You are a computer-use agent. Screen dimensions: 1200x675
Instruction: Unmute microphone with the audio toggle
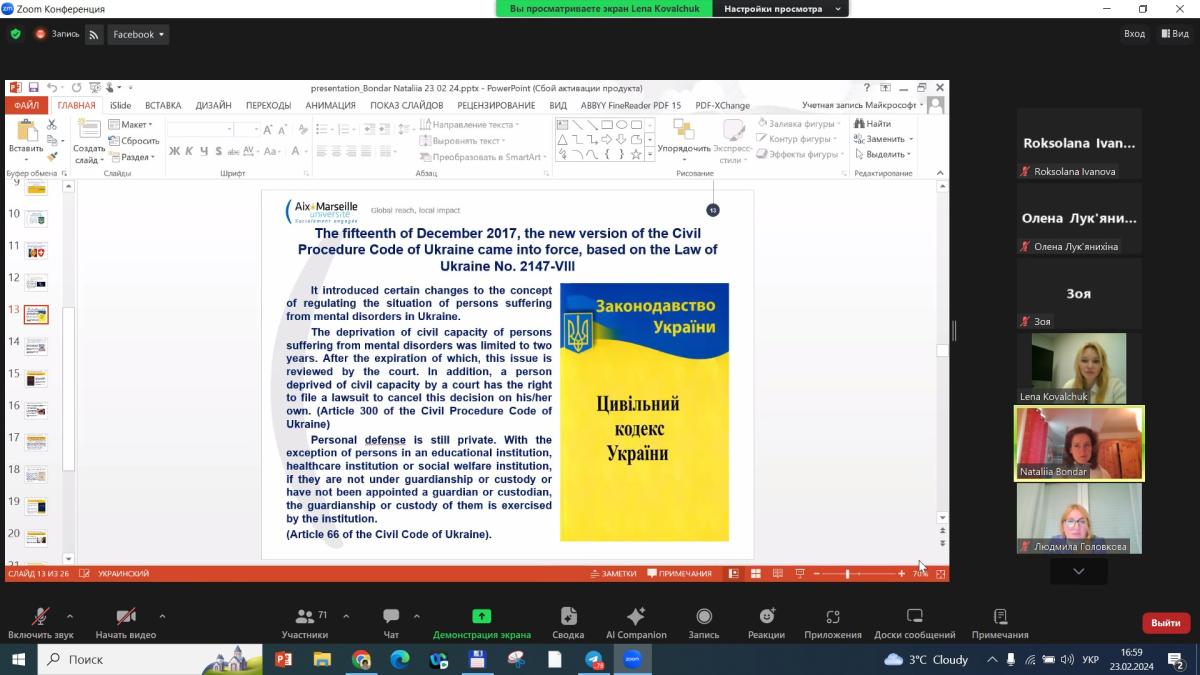[x=41, y=617]
